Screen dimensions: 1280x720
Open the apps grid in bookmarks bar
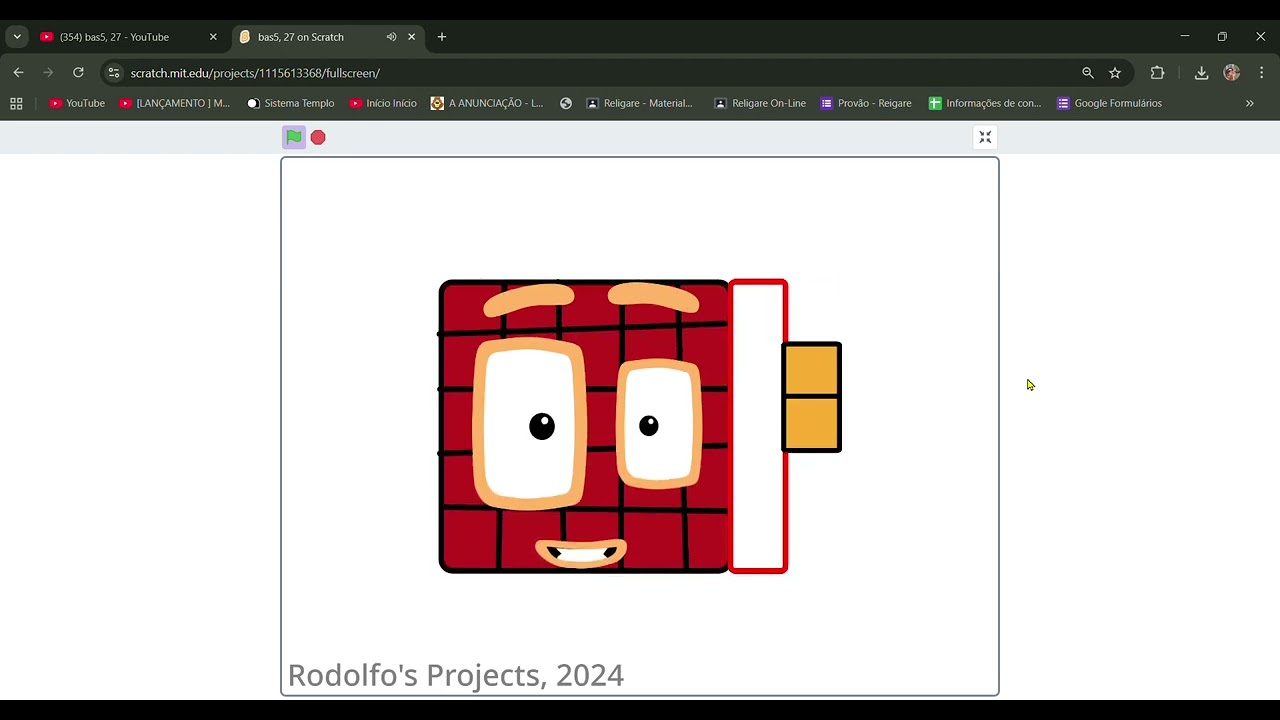(16, 103)
